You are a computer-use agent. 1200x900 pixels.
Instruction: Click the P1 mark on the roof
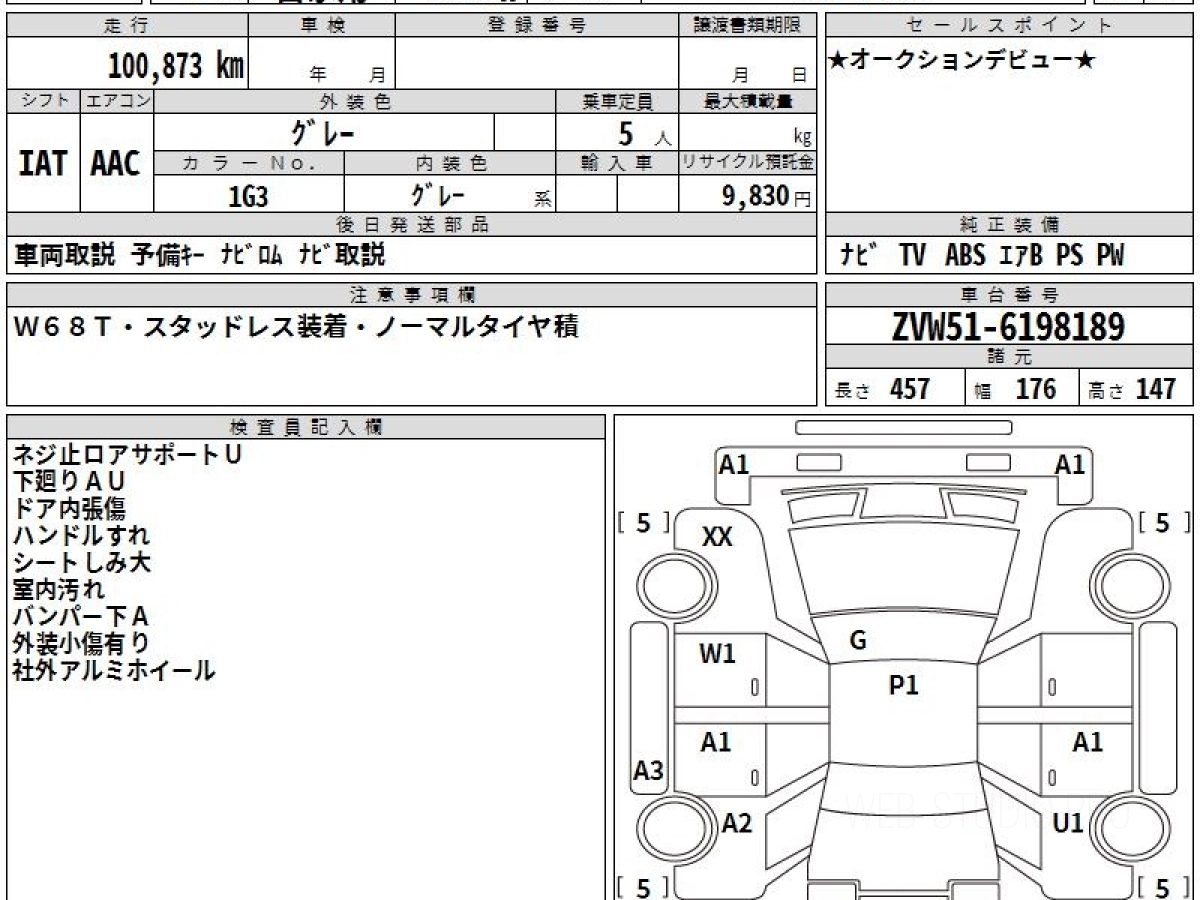[904, 686]
